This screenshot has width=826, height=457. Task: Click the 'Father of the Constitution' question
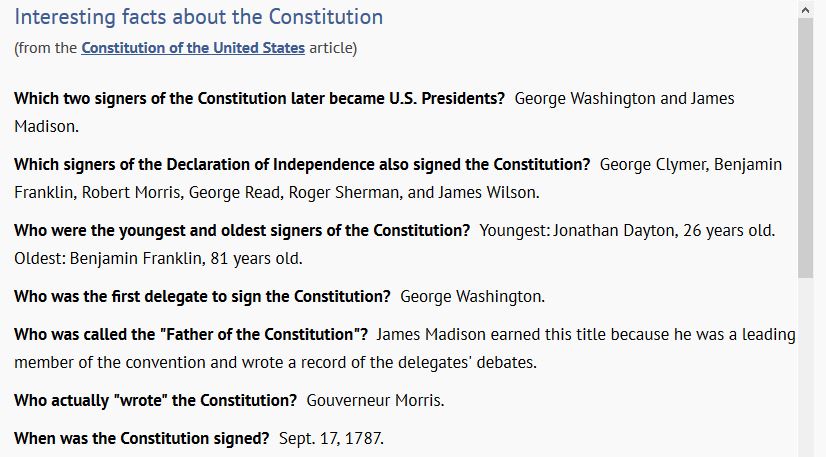(x=191, y=334)
